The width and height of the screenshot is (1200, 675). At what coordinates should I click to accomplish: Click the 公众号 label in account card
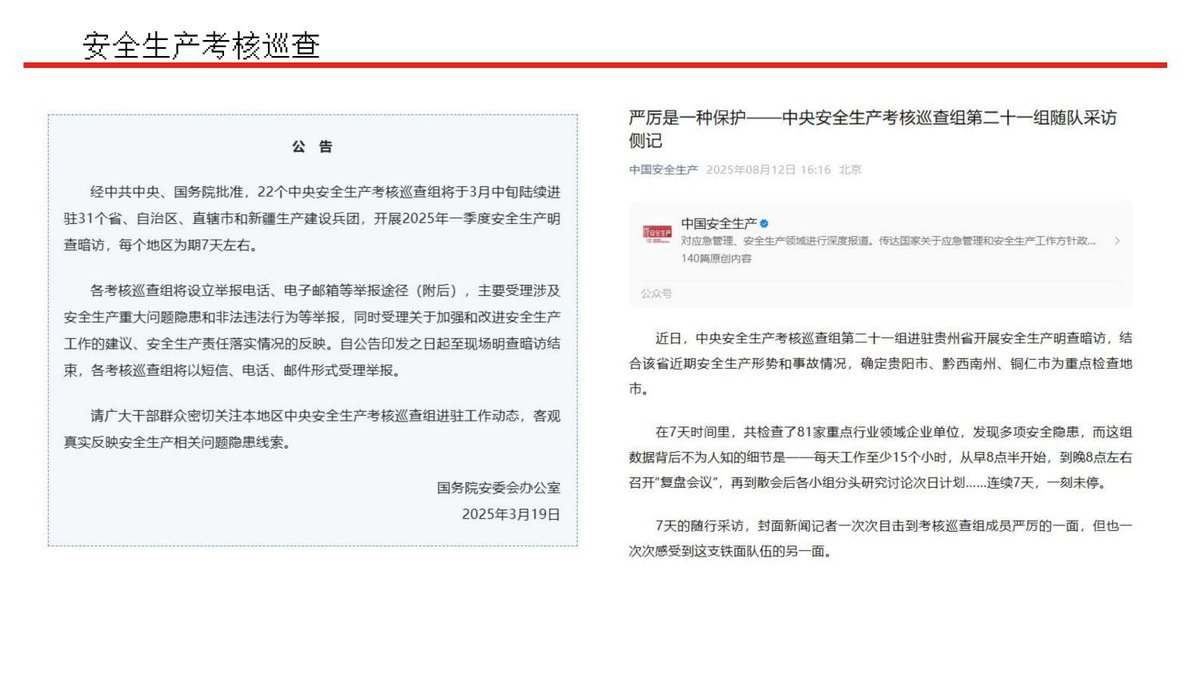tap(656, 294)
